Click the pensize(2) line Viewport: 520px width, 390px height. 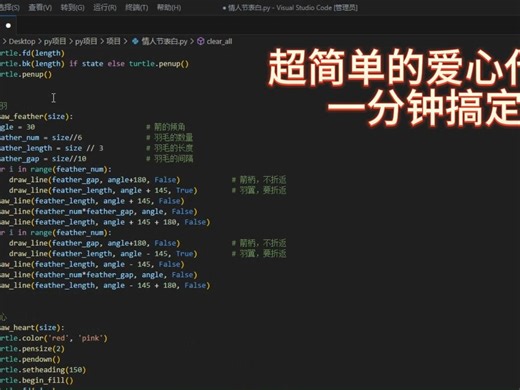pos(32,349)
